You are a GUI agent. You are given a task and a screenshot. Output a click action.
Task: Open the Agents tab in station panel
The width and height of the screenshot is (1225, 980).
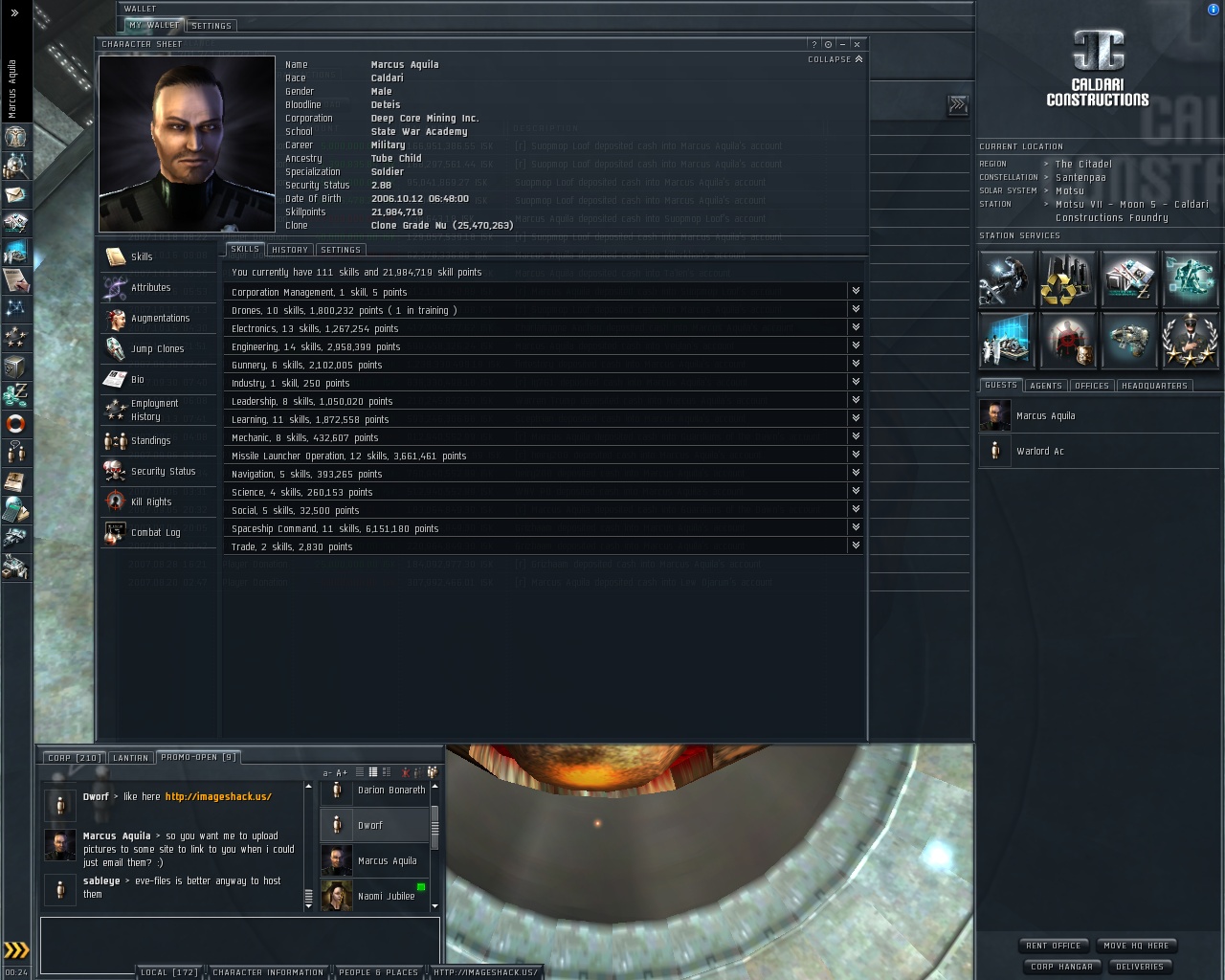1046,386
